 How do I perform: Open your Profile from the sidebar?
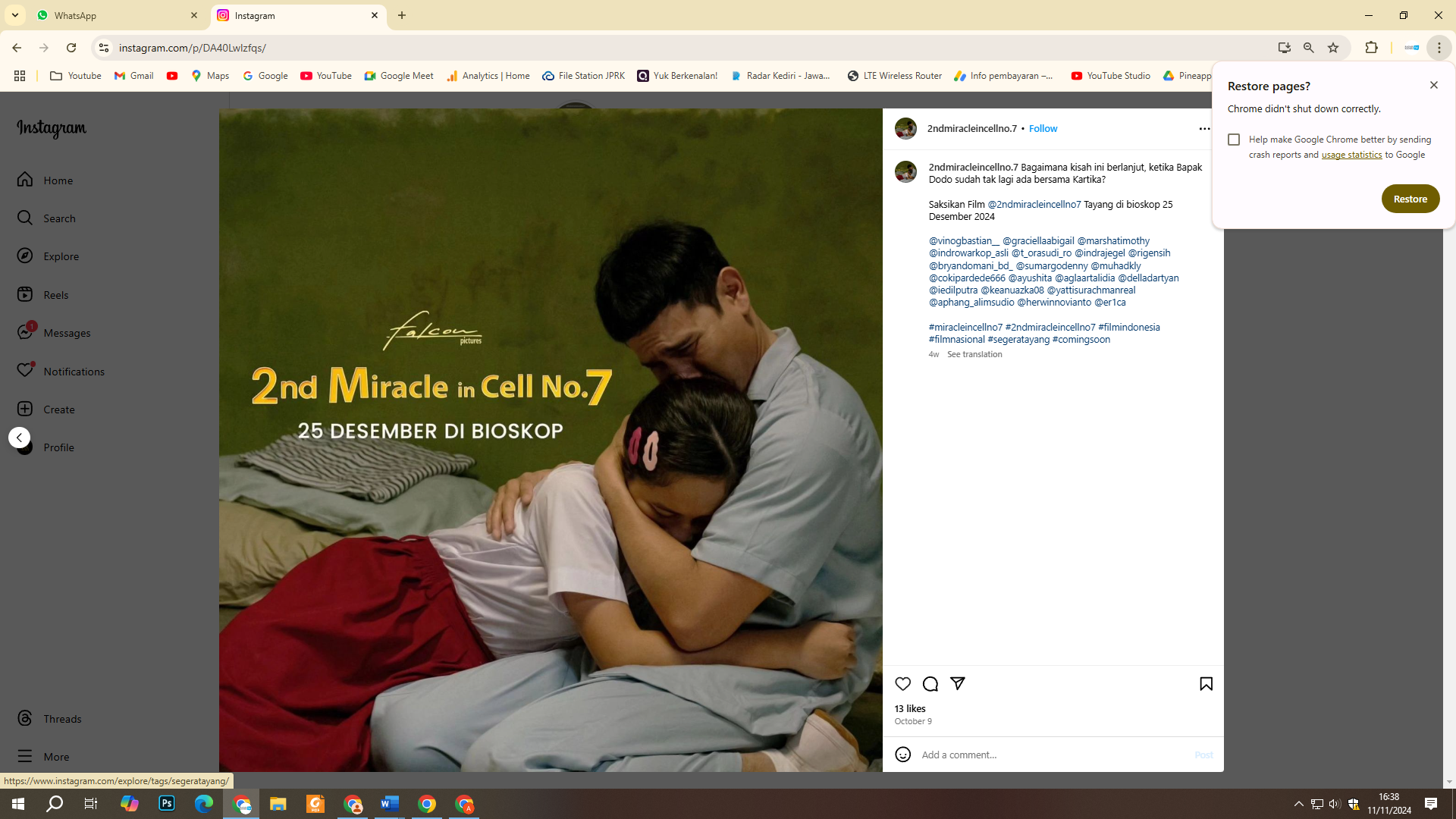pos(45,447)
